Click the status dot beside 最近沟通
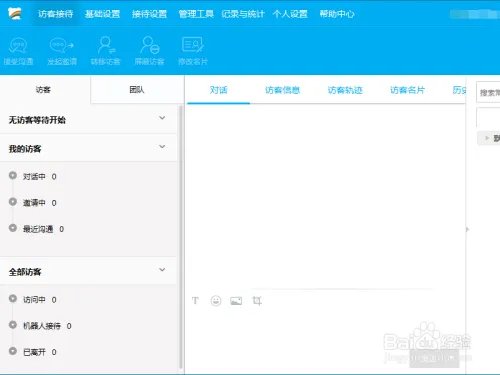The height and width of the screenshot is (375, 500). (13, 228)
